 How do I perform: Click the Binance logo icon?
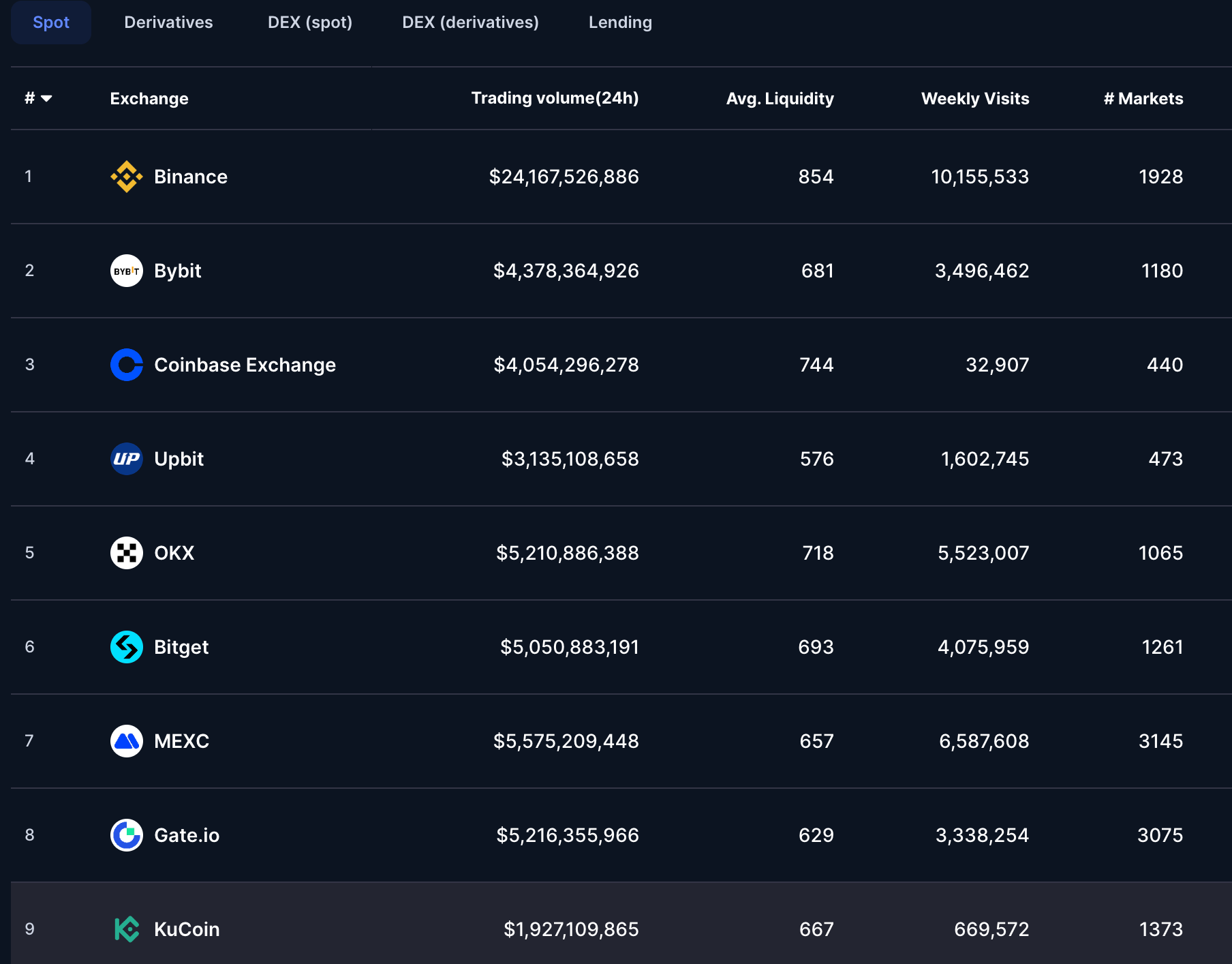127,177
